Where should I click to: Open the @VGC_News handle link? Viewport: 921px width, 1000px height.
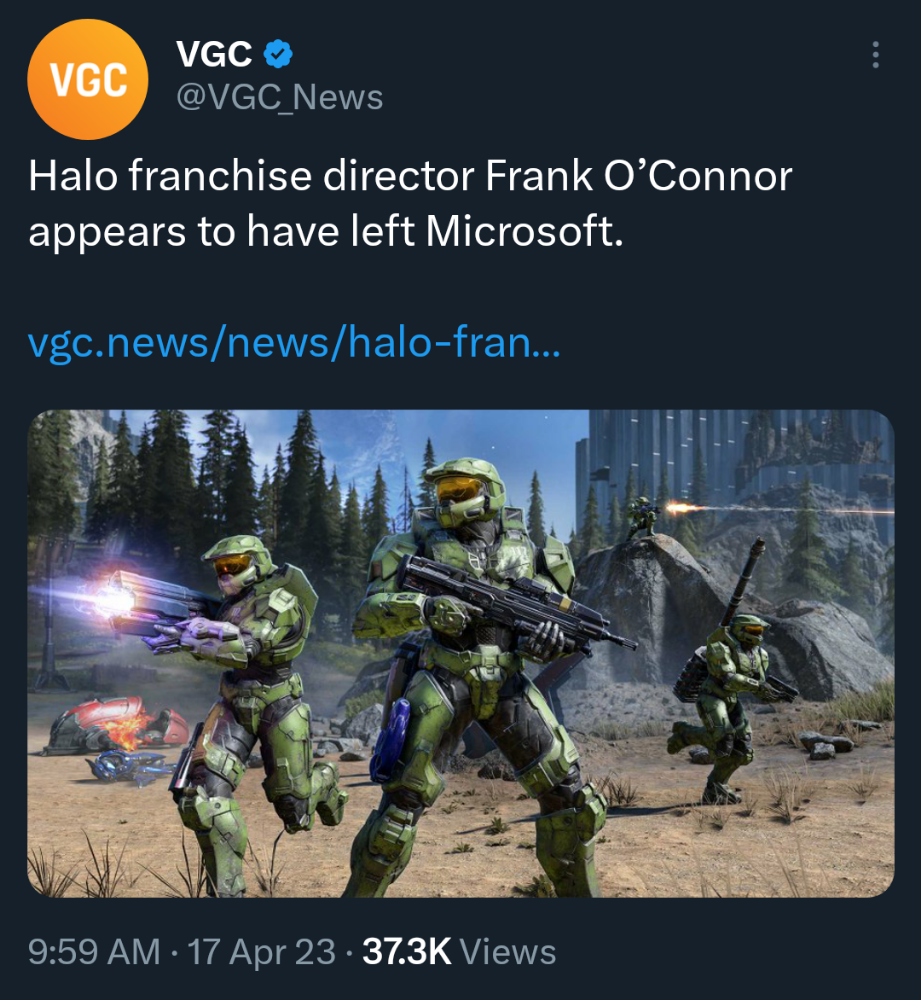(279, 98)
